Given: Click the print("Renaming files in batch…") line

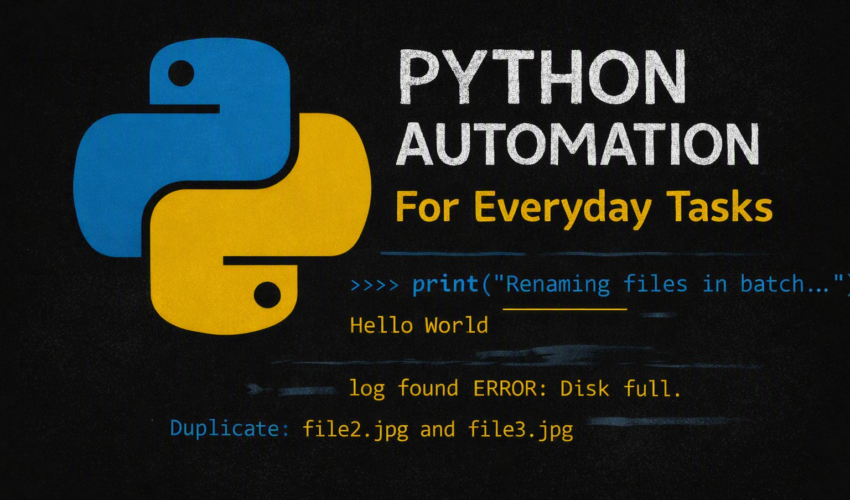Looking at the screenshot, I should 631,284.
